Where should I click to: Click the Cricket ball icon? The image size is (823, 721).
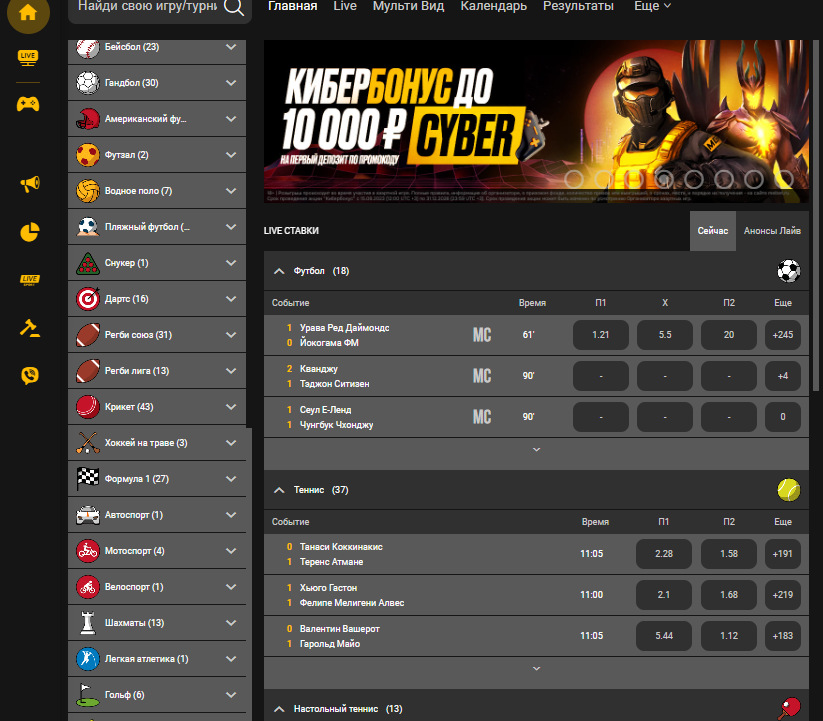pos(88,407)
